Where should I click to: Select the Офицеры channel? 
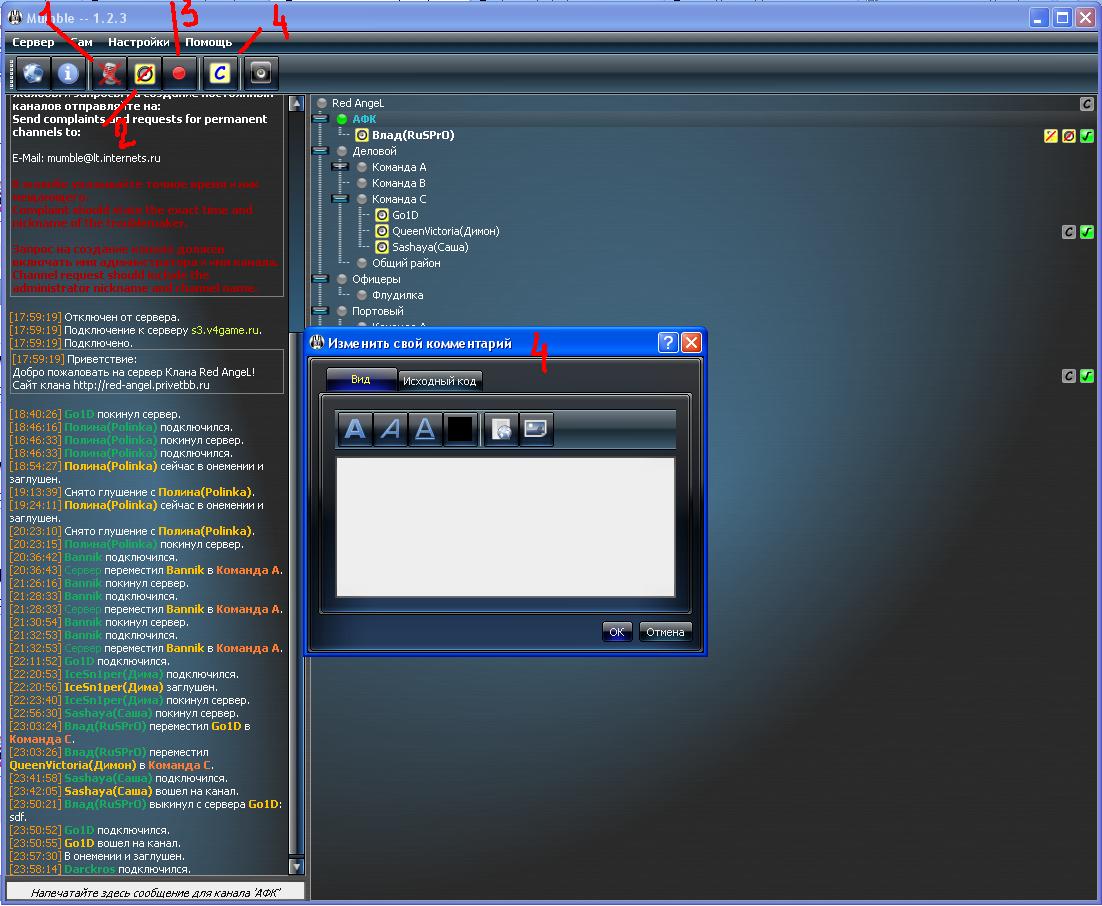pyautogui.click(x=376, y=279)
